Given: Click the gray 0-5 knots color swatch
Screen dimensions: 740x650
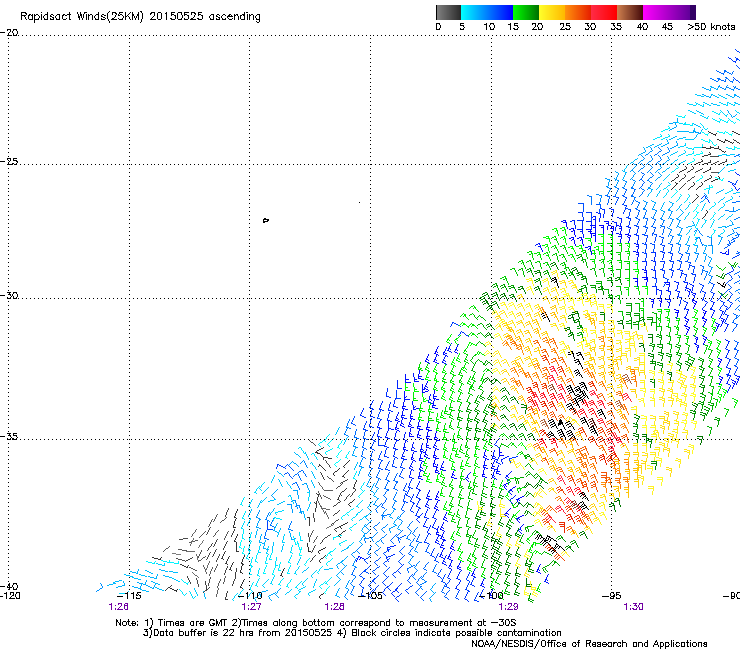Looking at the screenshot, I should 448,12.
